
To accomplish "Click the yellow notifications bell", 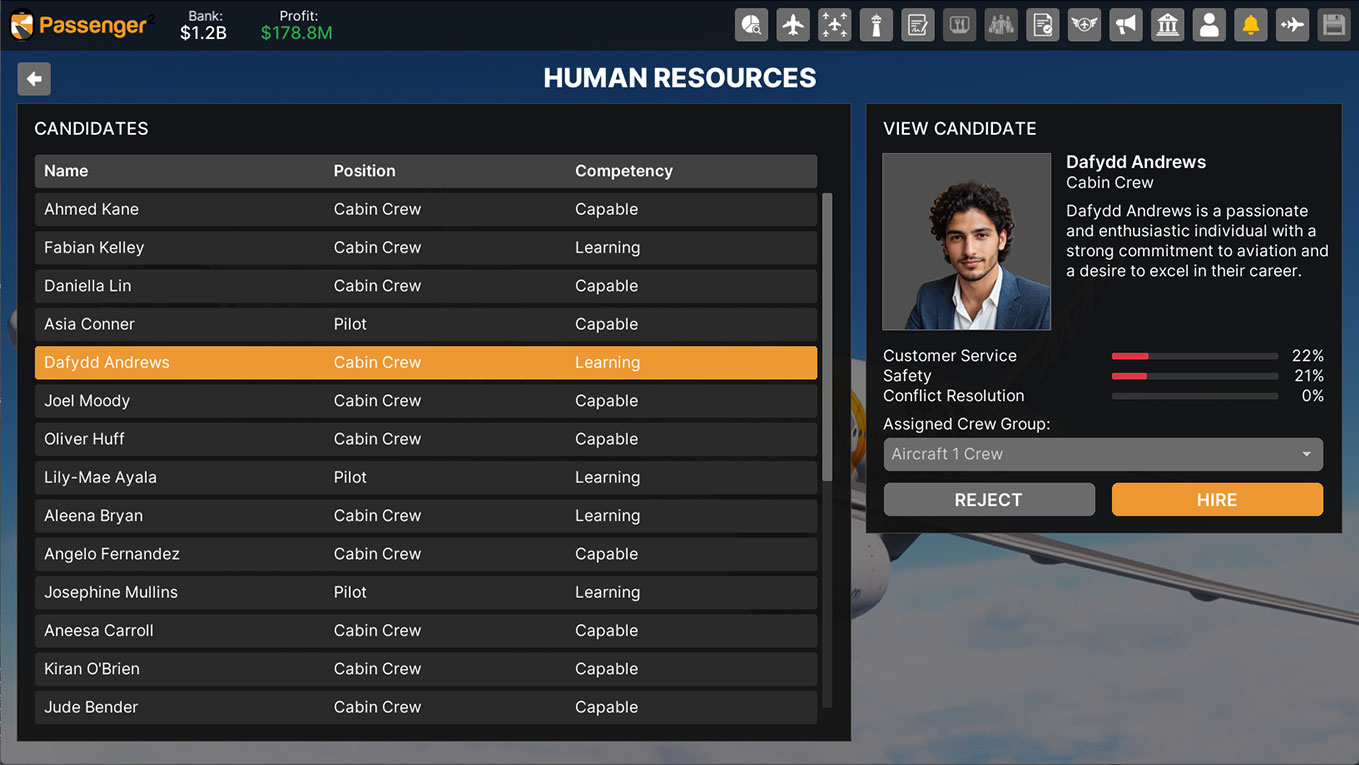I will pyautogui.click(x=1250, y=25).
